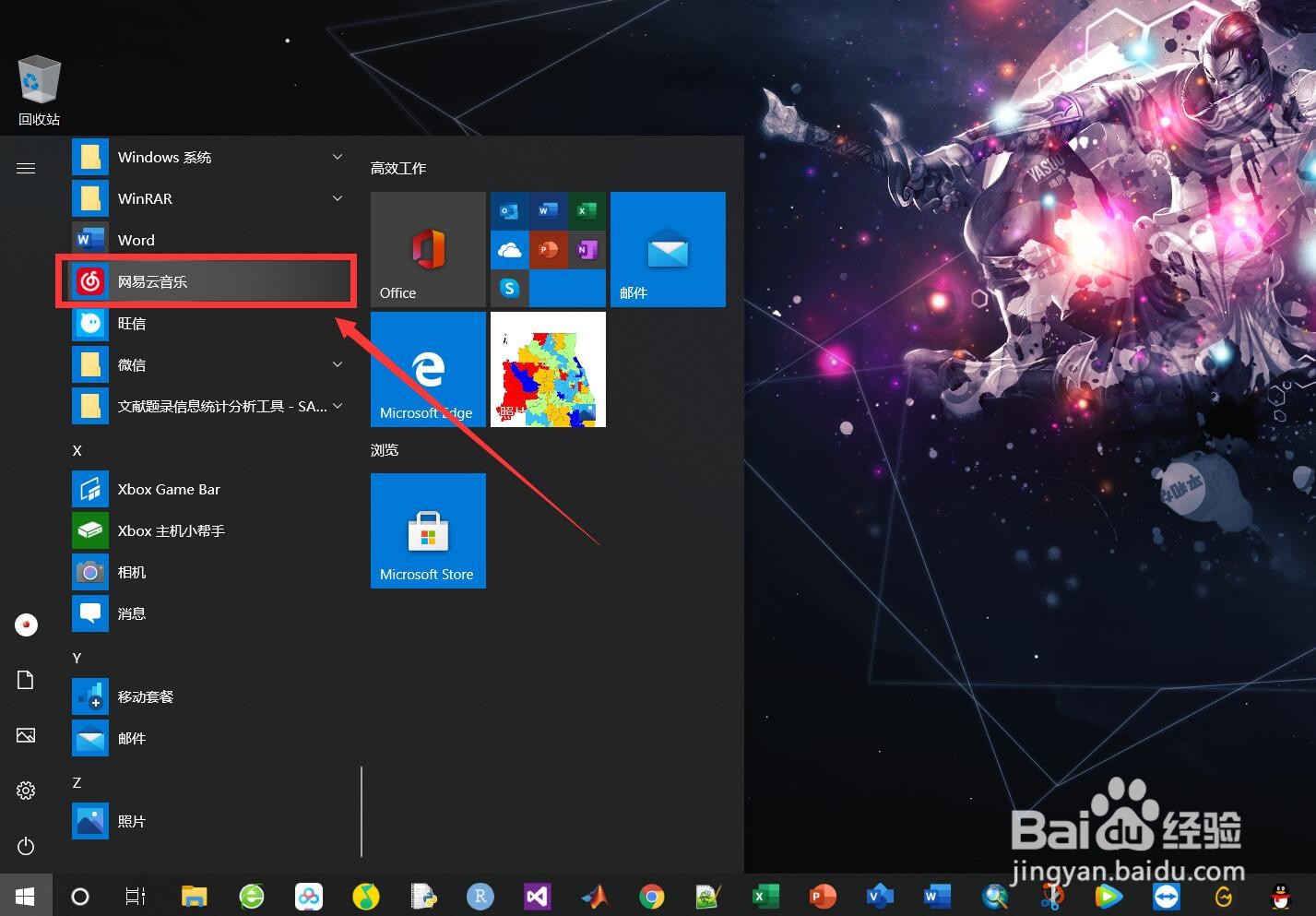Click the 浏览 group header
This screenshot has height=916, width=1316.
pyautogui.click(x=385, y=449)
